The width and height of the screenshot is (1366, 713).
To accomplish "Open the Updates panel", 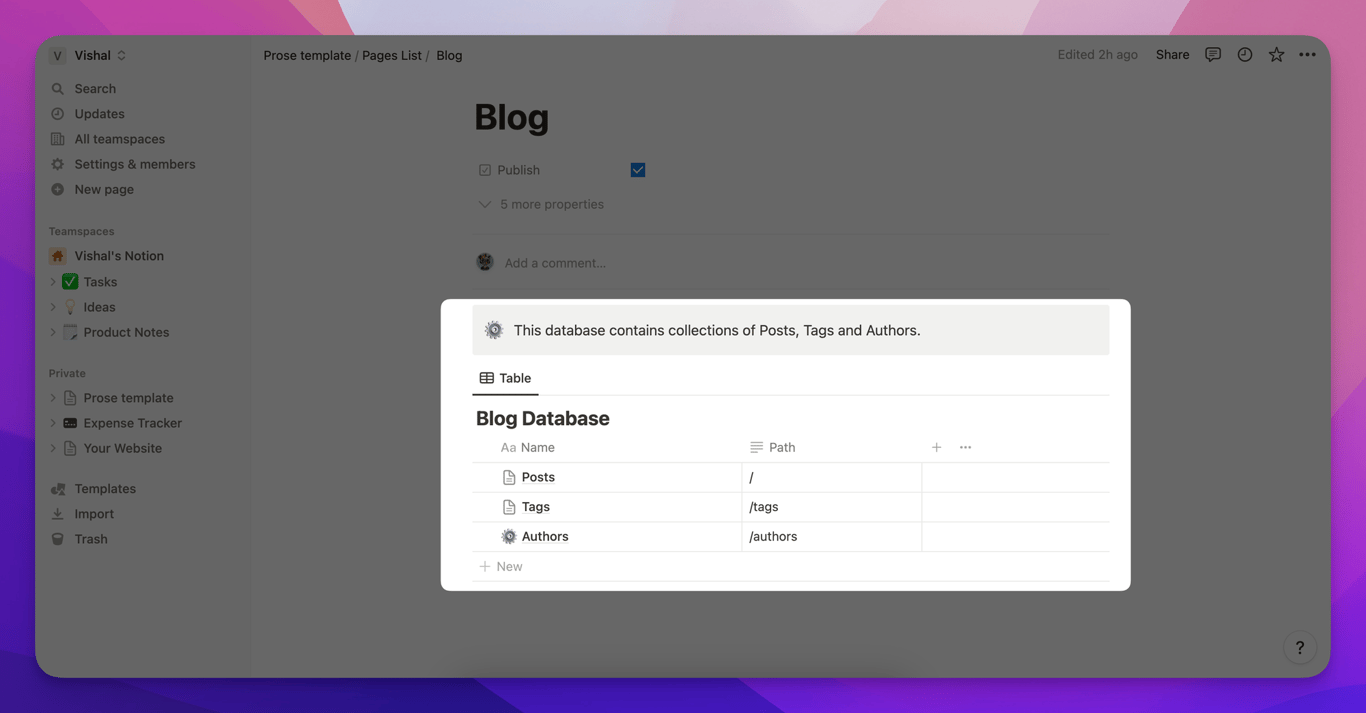I will (99, 113).
